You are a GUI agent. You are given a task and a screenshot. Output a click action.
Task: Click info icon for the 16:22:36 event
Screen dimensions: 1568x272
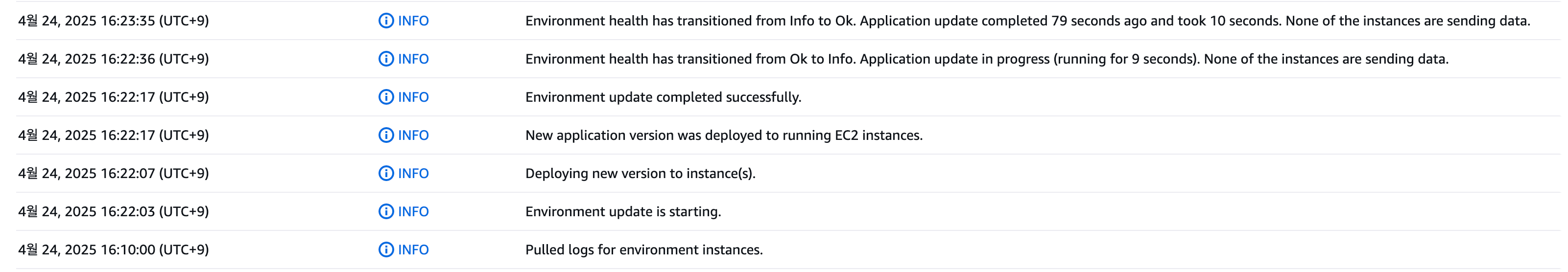click(386, 59)
